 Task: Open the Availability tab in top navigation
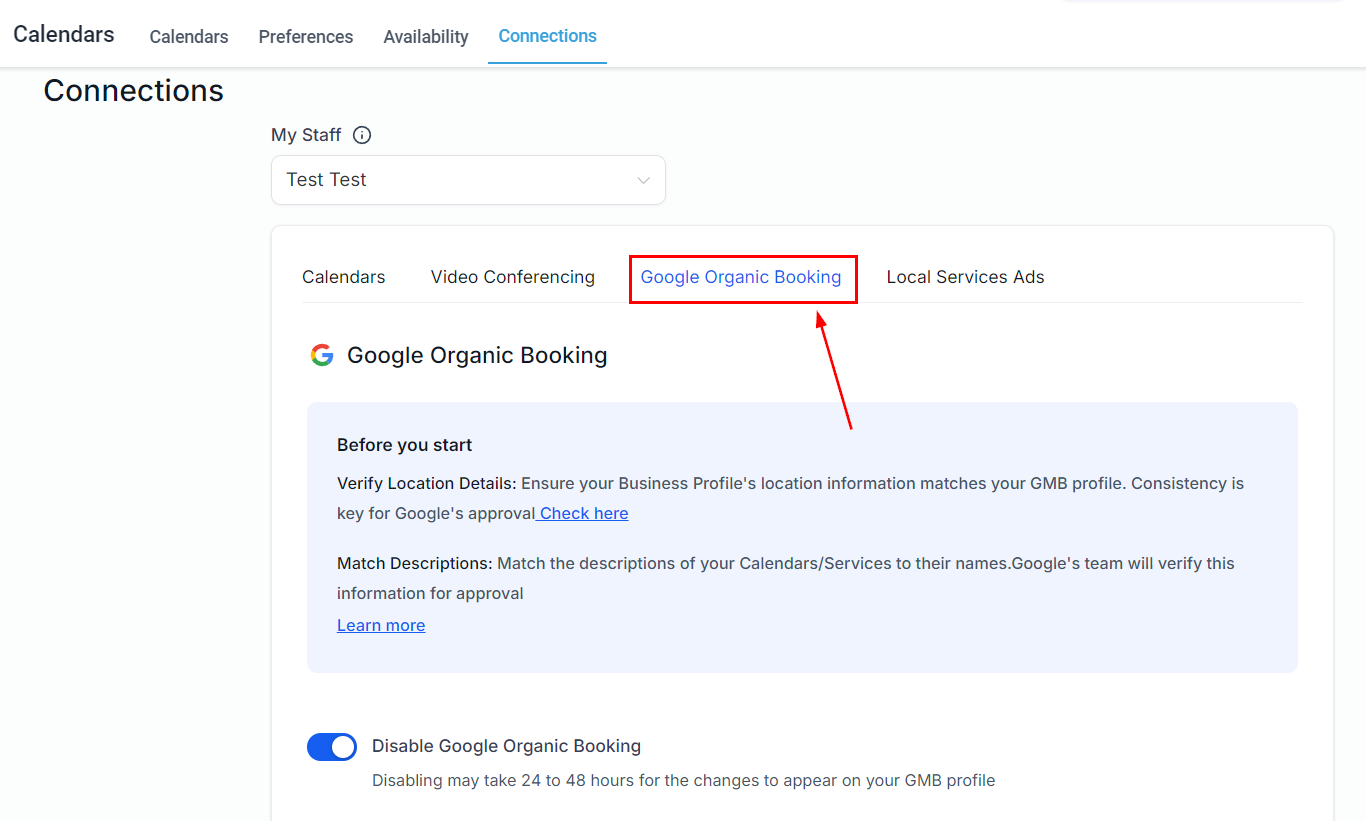point(426,37)
